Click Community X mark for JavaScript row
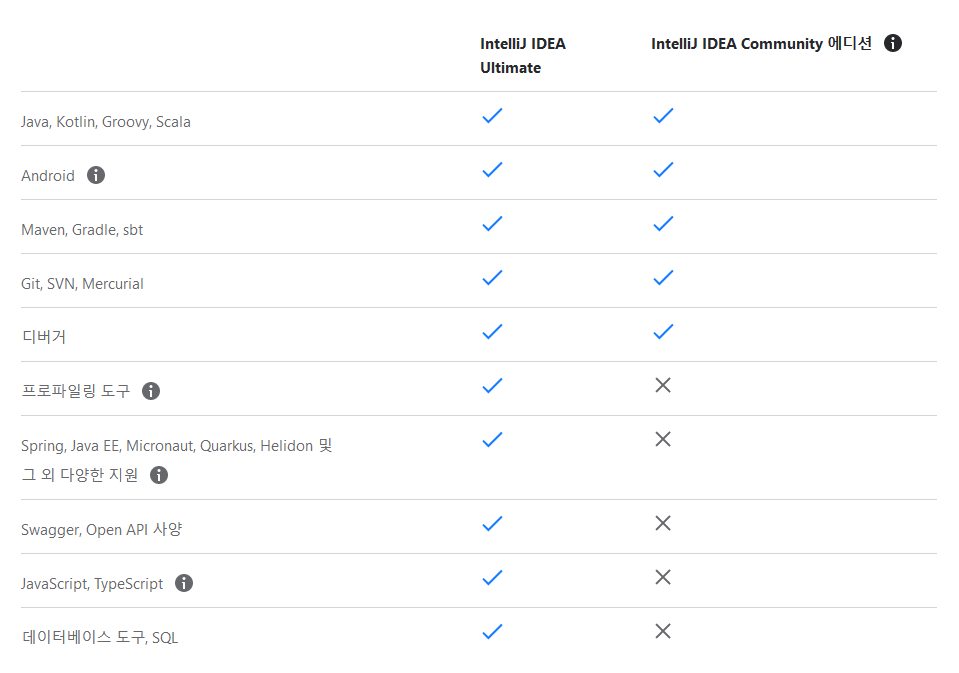Image resolution: width=959 pixels, height=673 pixels. (663, 577)
